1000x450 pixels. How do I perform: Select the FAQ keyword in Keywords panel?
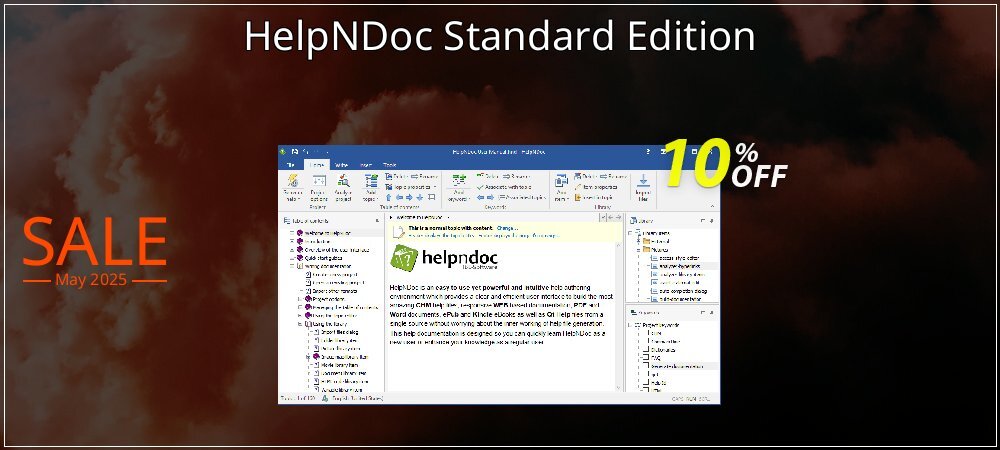[x=657, y=358]
